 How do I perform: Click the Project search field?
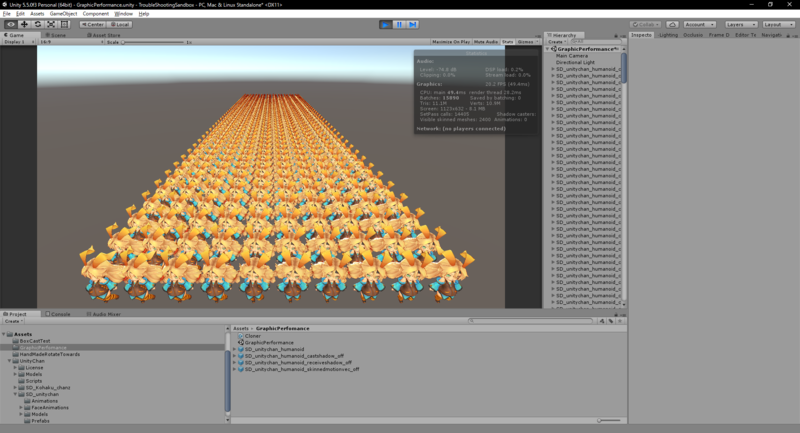[x=531, y=321]
